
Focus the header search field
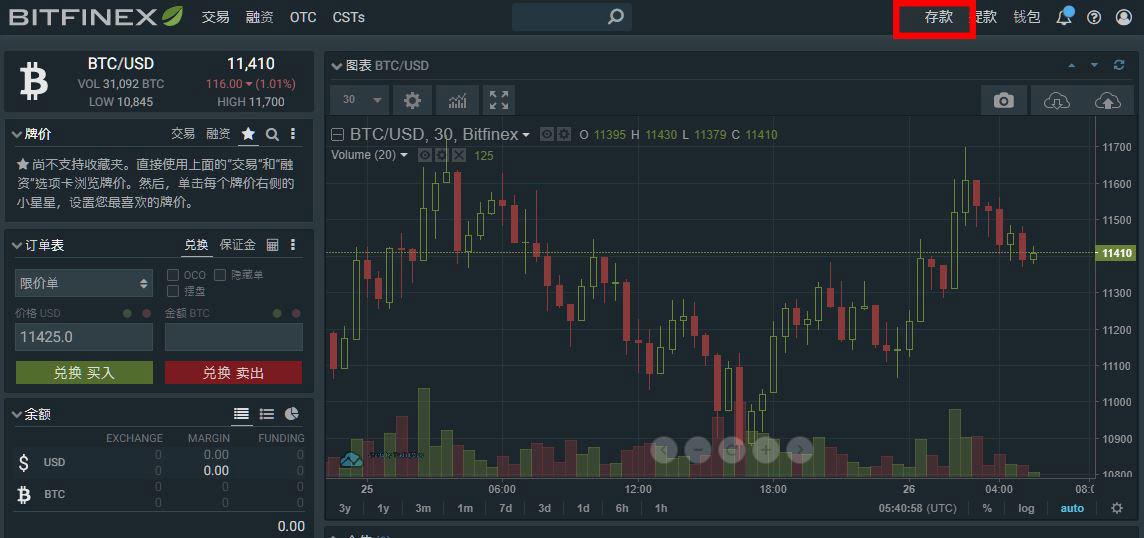click(571, 17)
